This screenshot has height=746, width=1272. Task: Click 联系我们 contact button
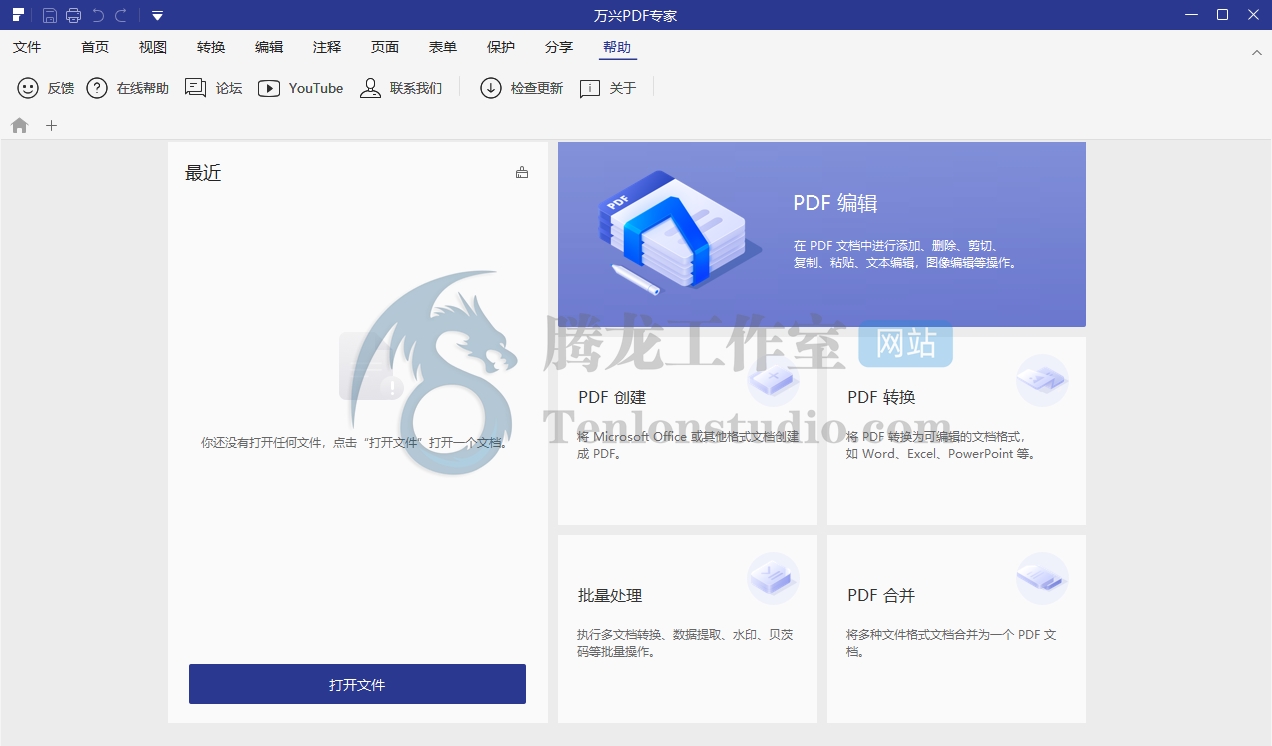401,88
